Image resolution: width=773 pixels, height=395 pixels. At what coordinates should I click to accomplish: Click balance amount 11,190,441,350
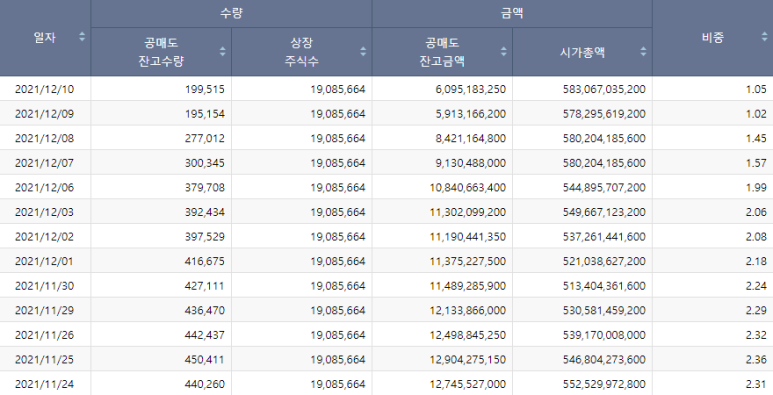click(467, 237)
